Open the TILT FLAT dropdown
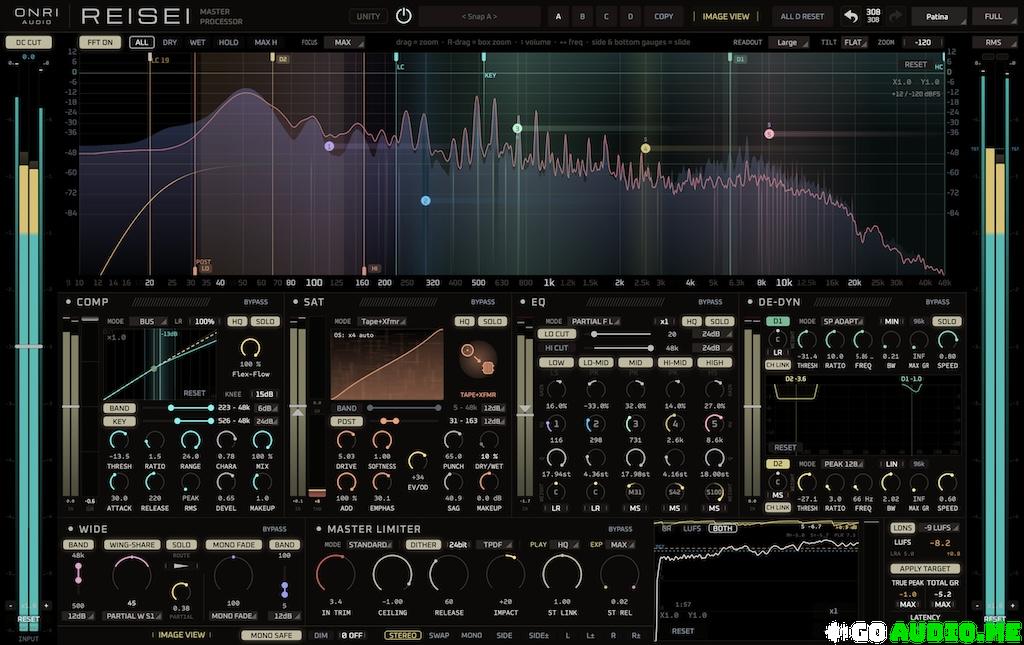This screenshot has width=1024, height=645. coord(854,42)
